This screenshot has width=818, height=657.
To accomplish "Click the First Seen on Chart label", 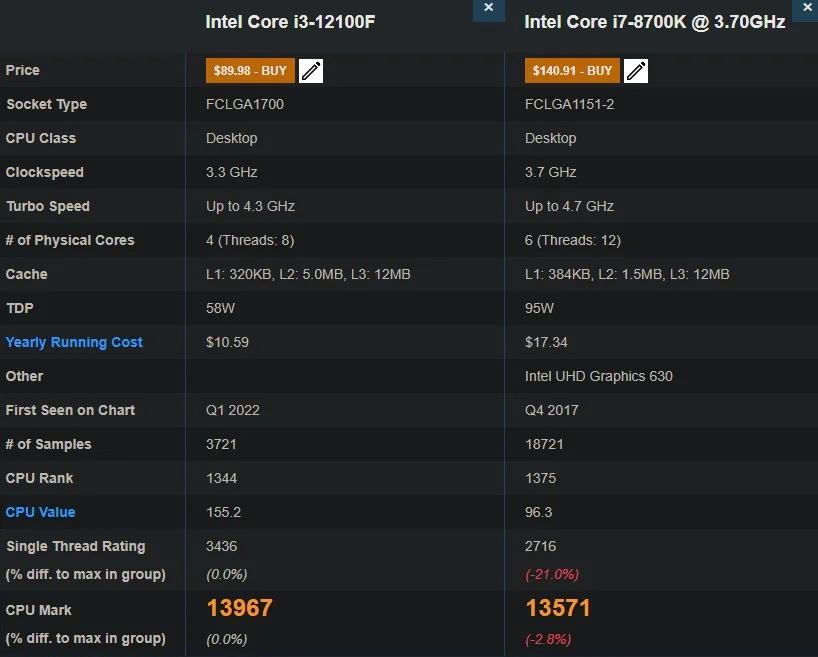I will pos(70,410).
